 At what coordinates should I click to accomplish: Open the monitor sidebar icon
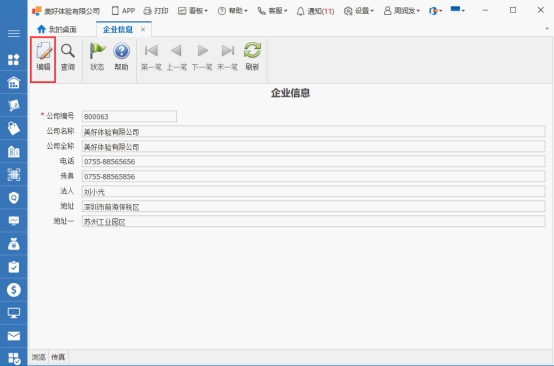click(x=14, y=313)
